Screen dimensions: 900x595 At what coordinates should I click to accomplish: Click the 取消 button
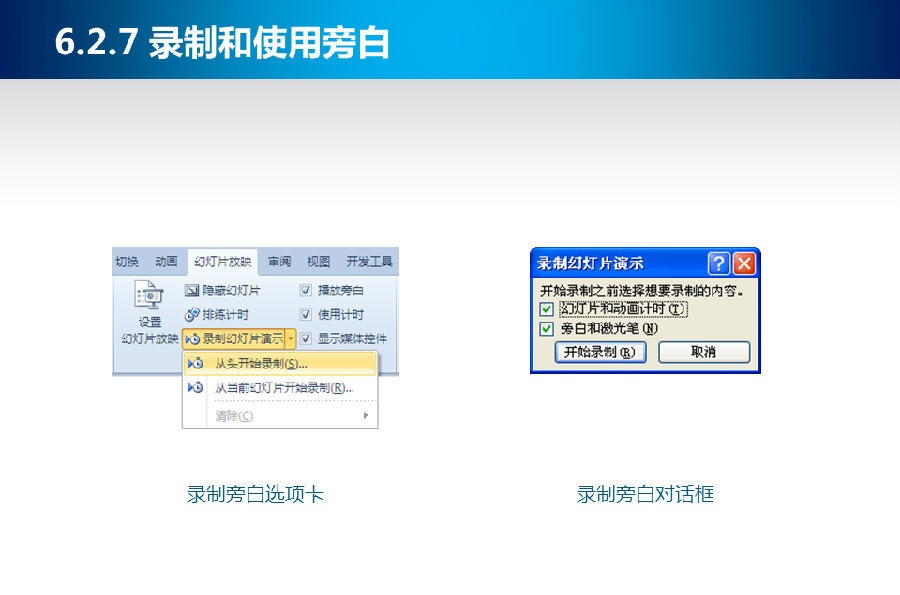point(704,352)
